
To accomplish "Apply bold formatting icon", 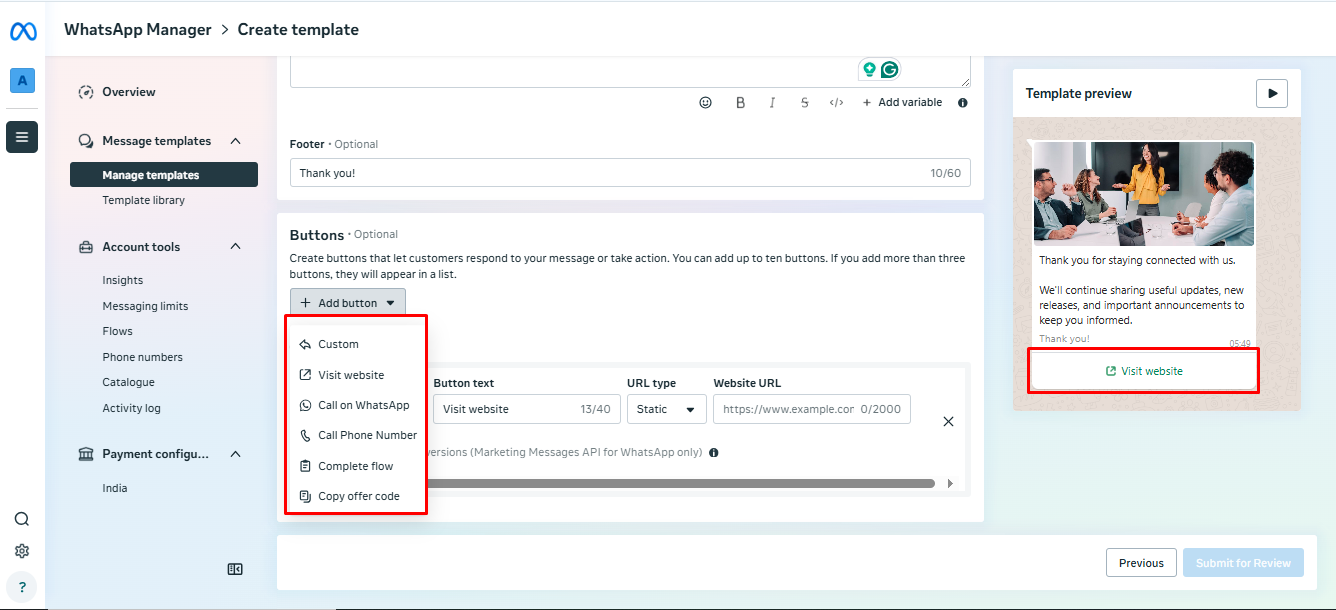I will point(740,102).
